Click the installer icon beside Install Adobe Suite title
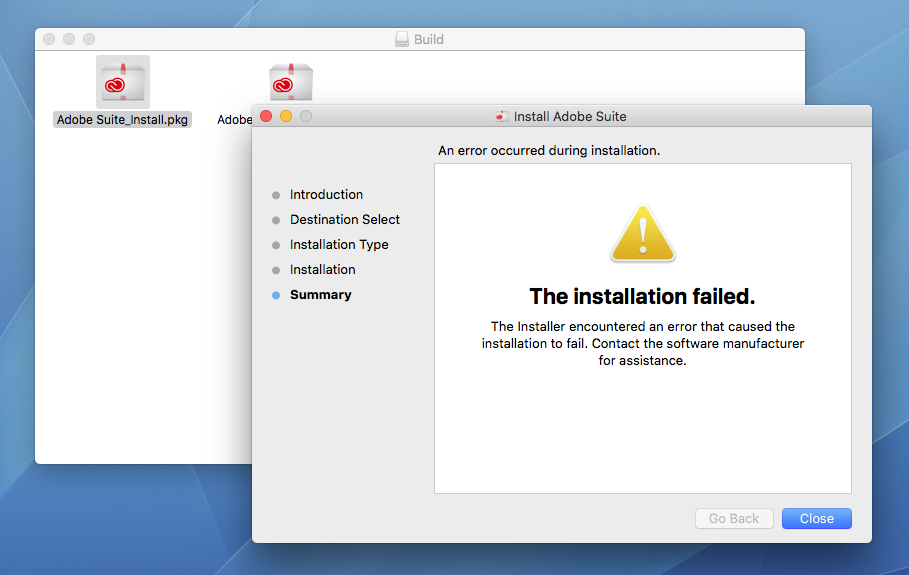Image resolution: width=909 pixels, height=575 pixels. point(502,117)
